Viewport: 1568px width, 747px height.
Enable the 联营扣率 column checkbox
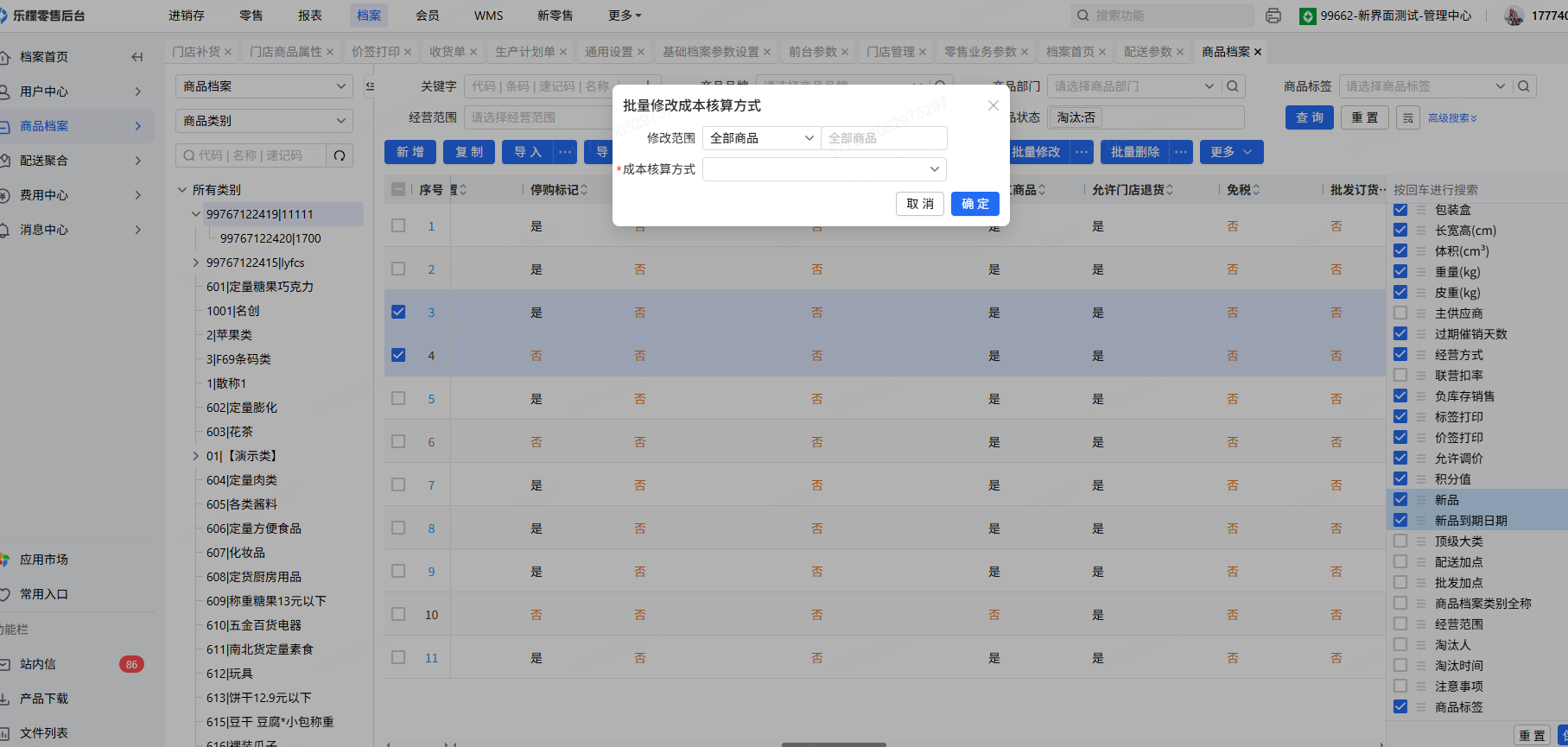click(1400, 376)
